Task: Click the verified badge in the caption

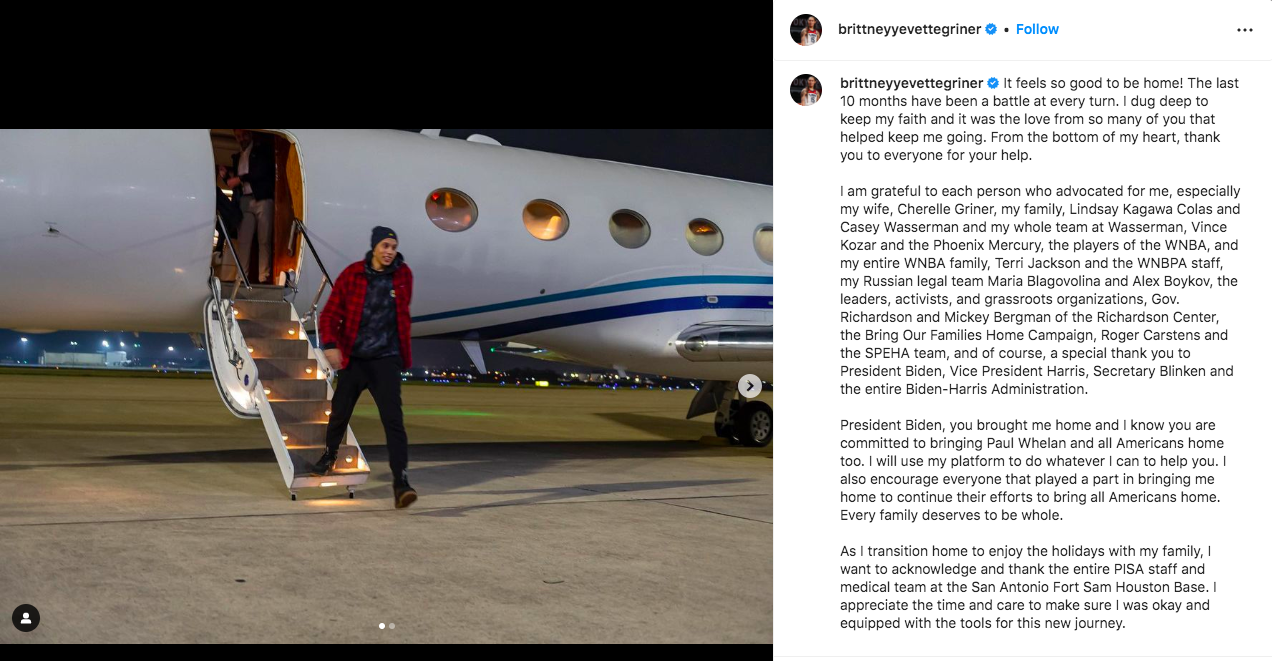Action: [993, 83]
